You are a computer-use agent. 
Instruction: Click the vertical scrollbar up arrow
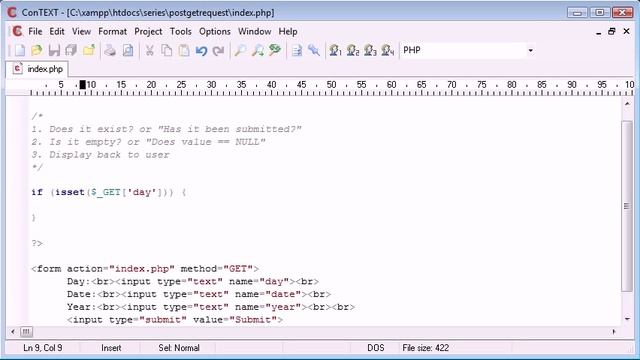[627, 104]
